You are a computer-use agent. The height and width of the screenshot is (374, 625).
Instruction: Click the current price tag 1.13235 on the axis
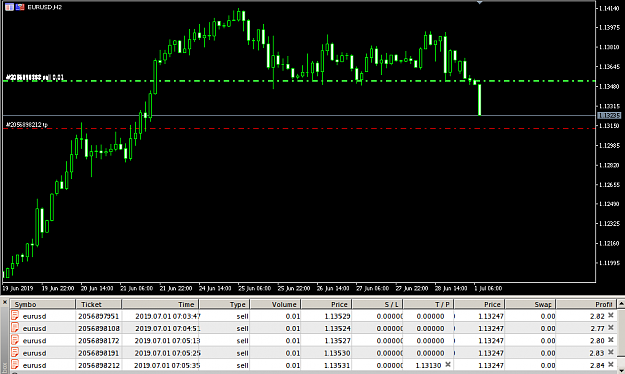pyautogui.click(x=609, y=115)
